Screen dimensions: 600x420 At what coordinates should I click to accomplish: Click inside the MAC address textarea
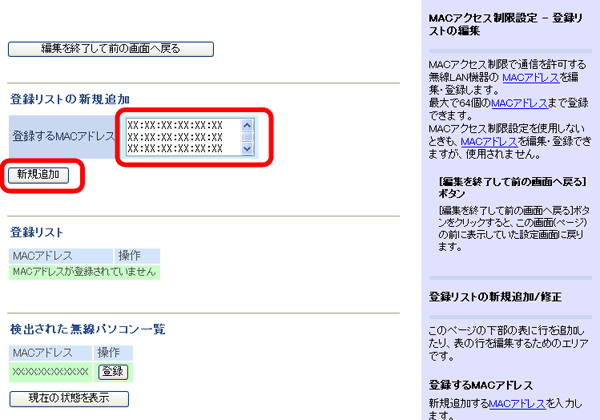[184, 137]
